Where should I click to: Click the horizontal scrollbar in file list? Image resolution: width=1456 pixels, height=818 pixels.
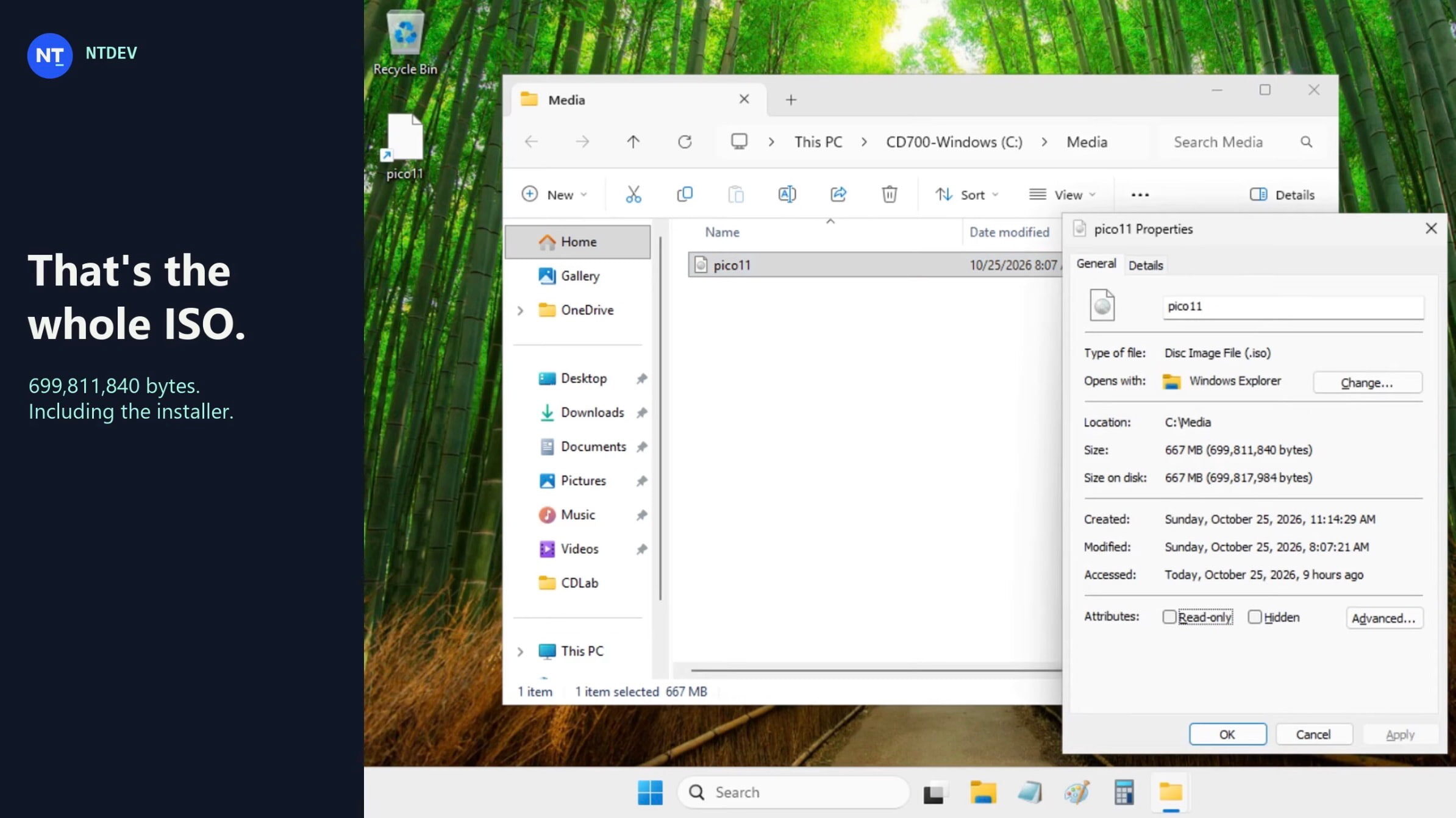pyautogui.click(x=876, y=670)
